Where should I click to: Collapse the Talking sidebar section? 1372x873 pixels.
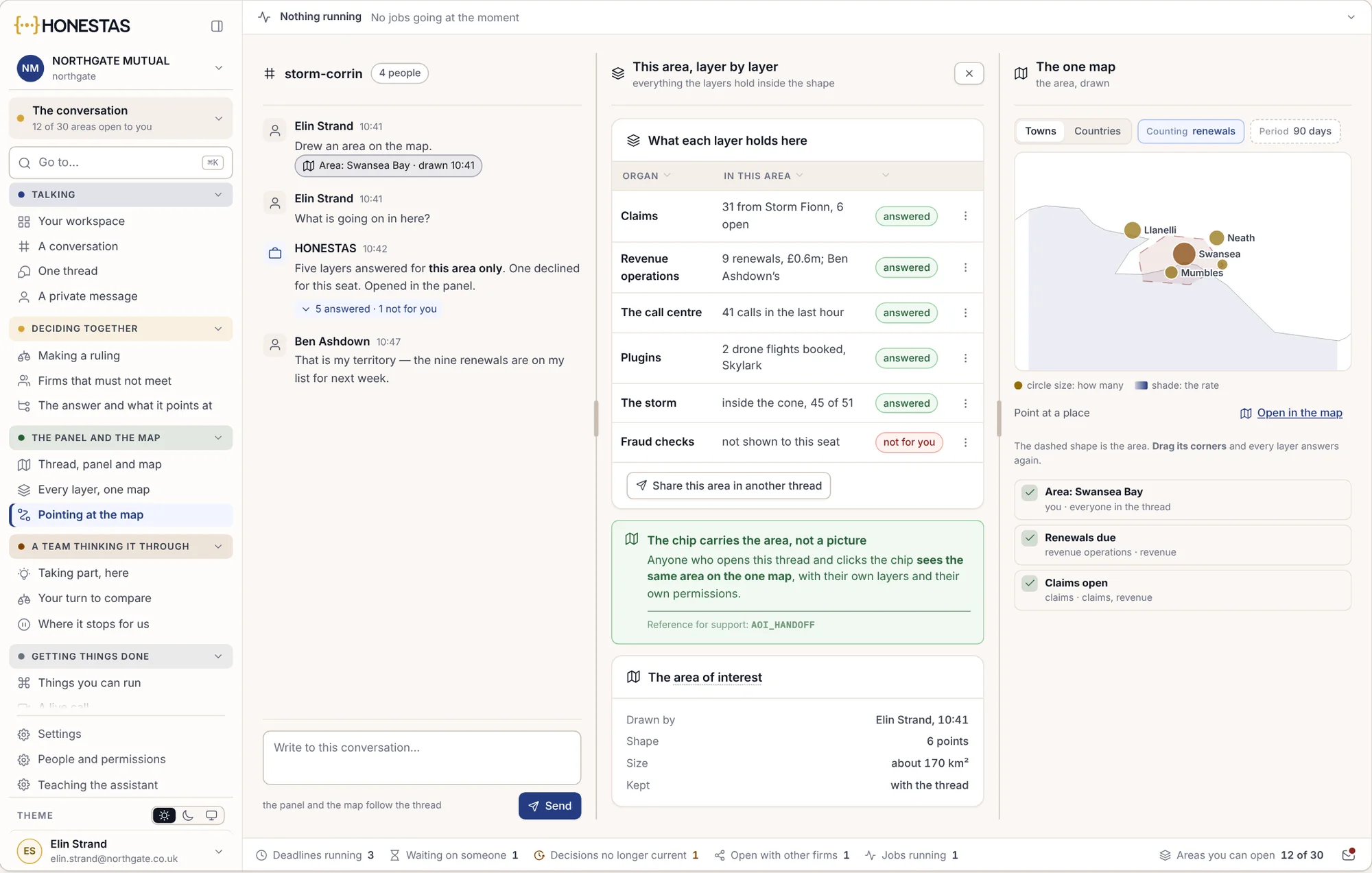(121, 195)
